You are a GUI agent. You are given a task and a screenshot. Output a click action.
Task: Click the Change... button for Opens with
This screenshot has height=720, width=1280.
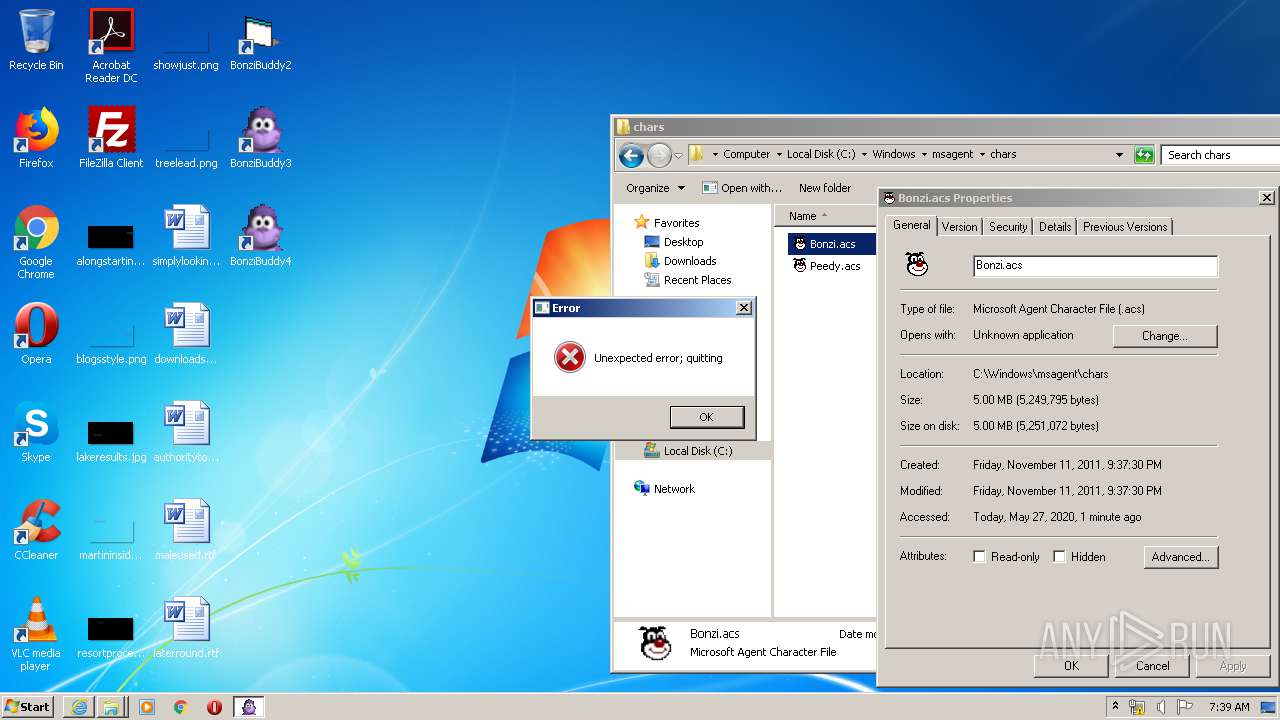[x=1164, y=336]
